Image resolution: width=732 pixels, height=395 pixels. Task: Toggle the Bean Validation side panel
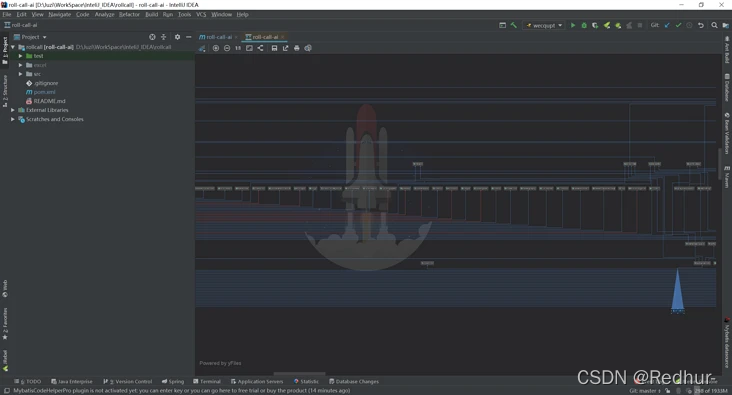coord(727,133)
